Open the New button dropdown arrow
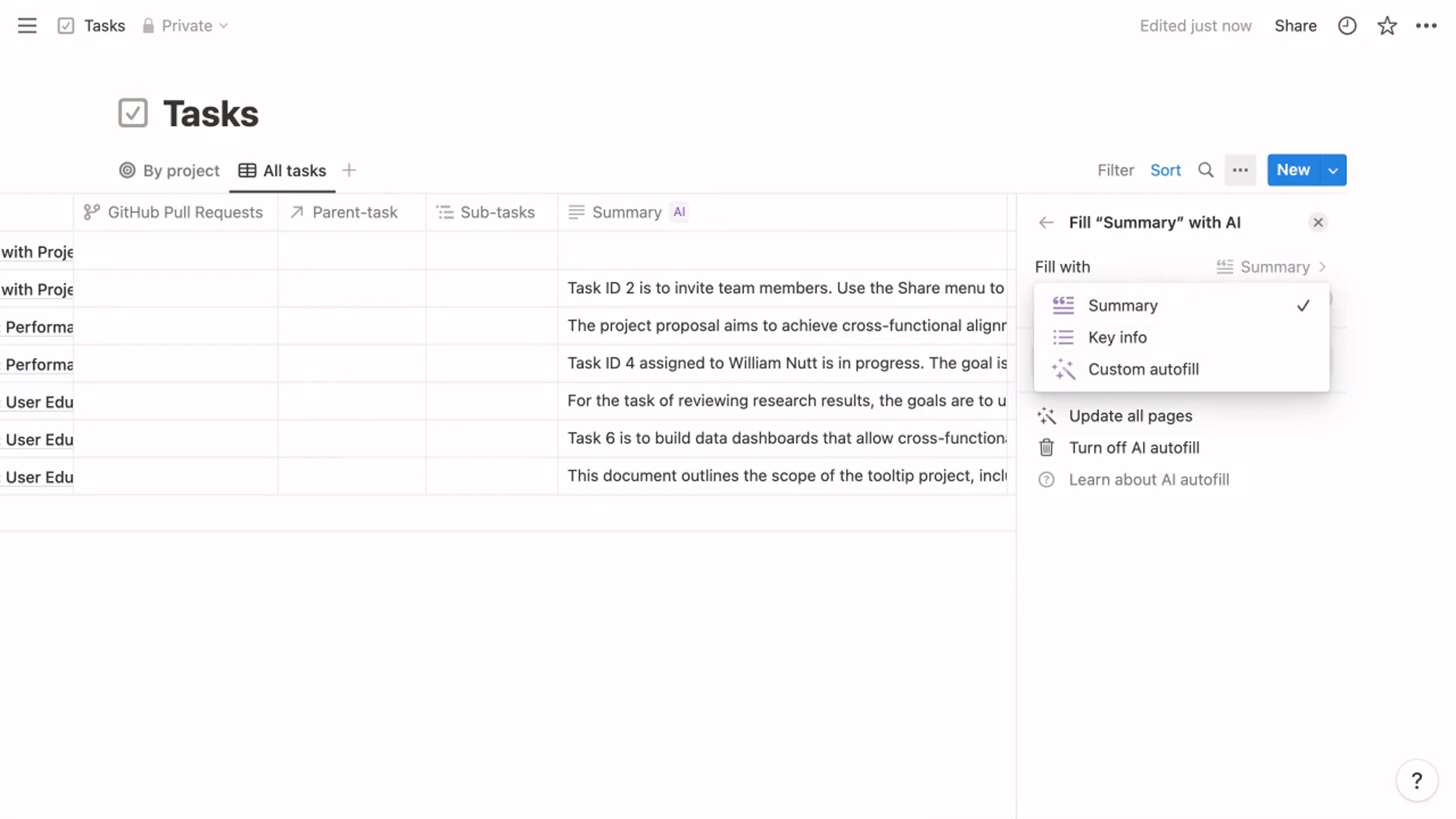This screenshot has width=1456, height=819. [1332, 170]
